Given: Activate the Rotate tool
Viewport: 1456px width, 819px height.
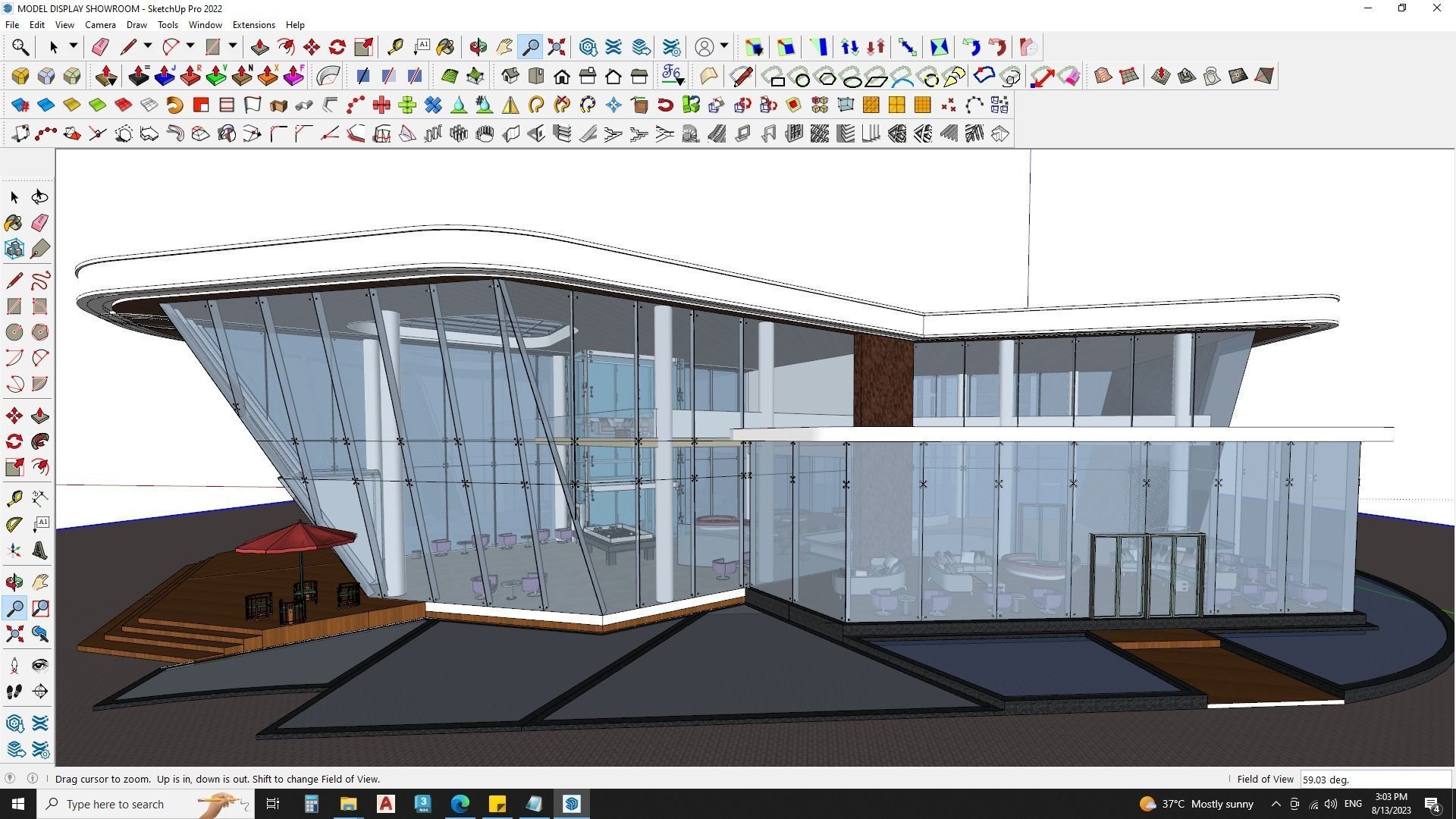Looking at the screenshot, I should tap(336, 46).
